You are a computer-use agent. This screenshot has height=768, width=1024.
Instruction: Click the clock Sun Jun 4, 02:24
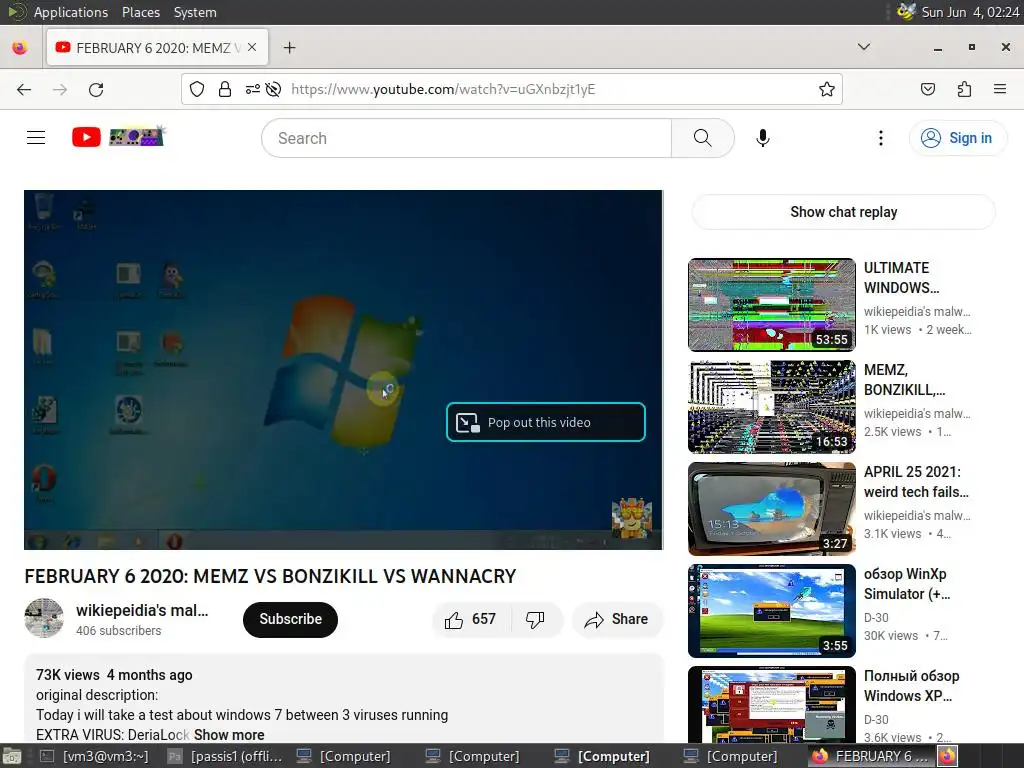tap(970, 12)
